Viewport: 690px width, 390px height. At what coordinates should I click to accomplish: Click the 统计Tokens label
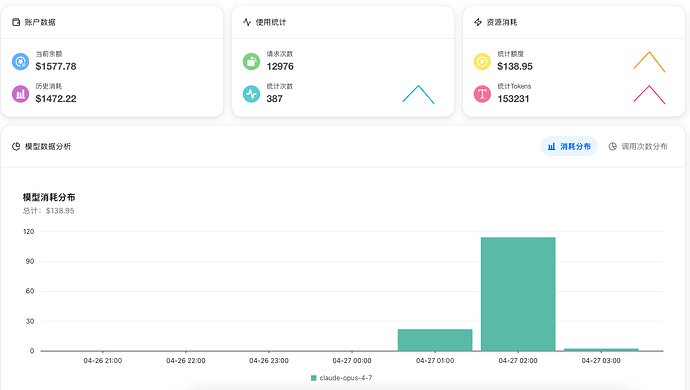514,86
